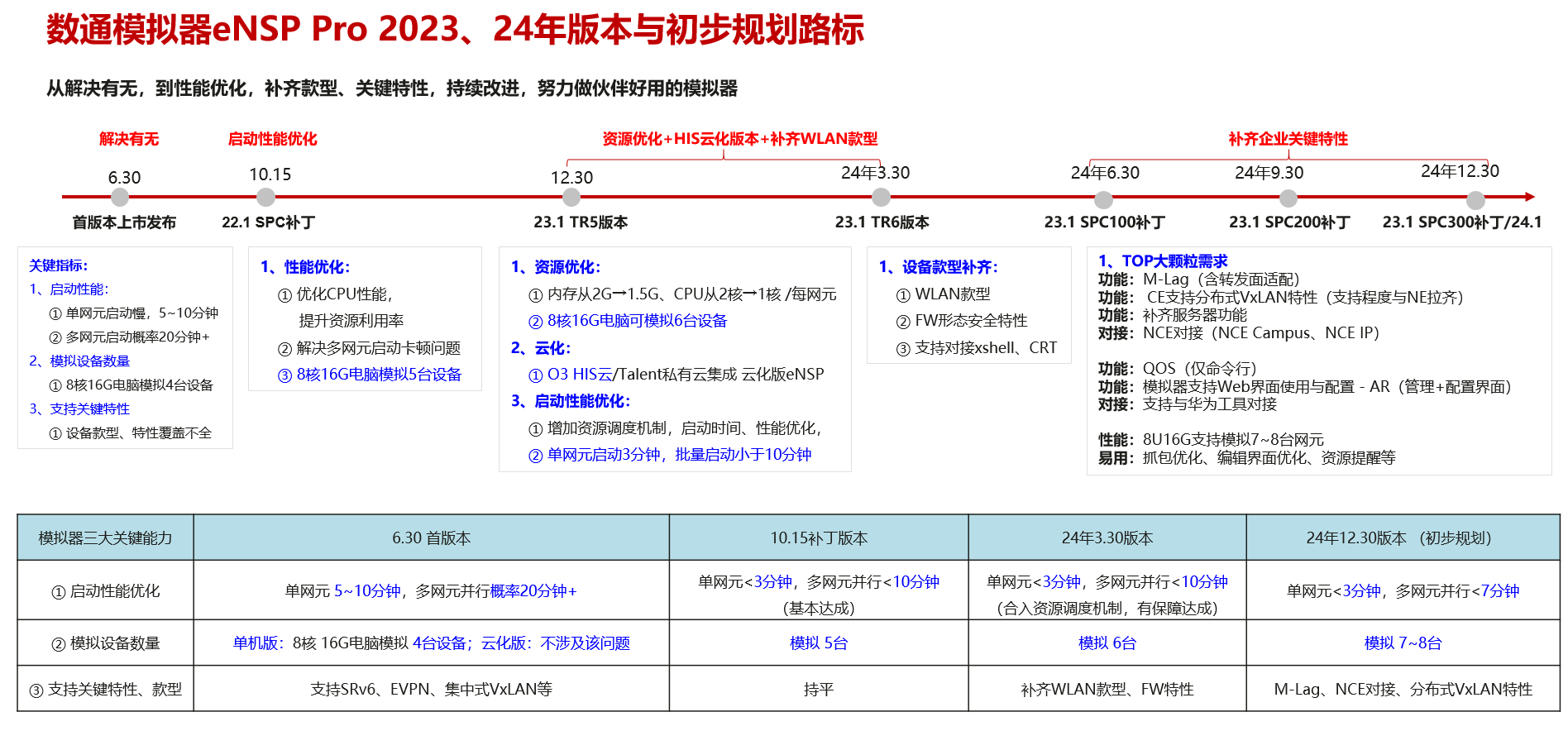Click the line starting O3 HIS云/Talent

pos(676,375)
